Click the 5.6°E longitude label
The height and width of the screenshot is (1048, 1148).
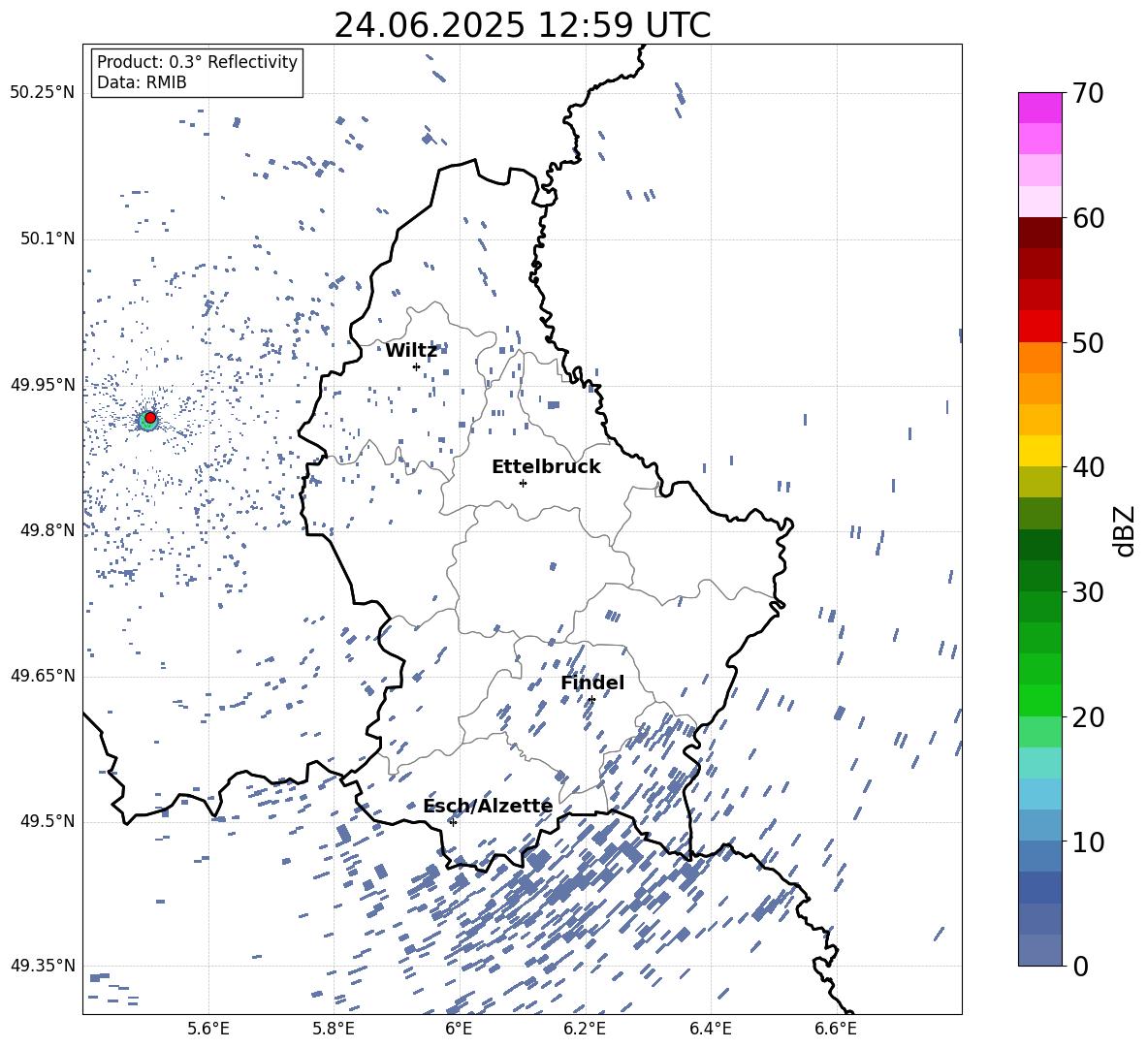point(207,1029)
